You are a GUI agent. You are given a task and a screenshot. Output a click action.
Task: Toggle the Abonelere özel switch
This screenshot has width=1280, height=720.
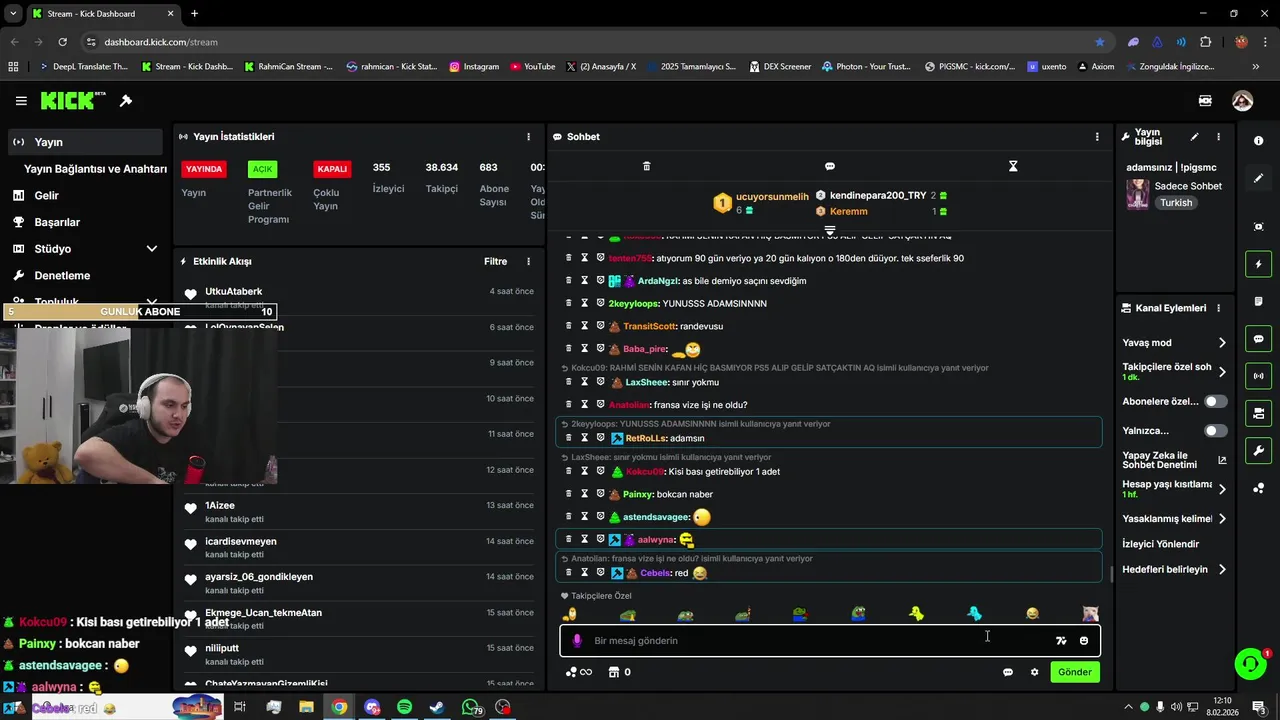(1215, 401)
